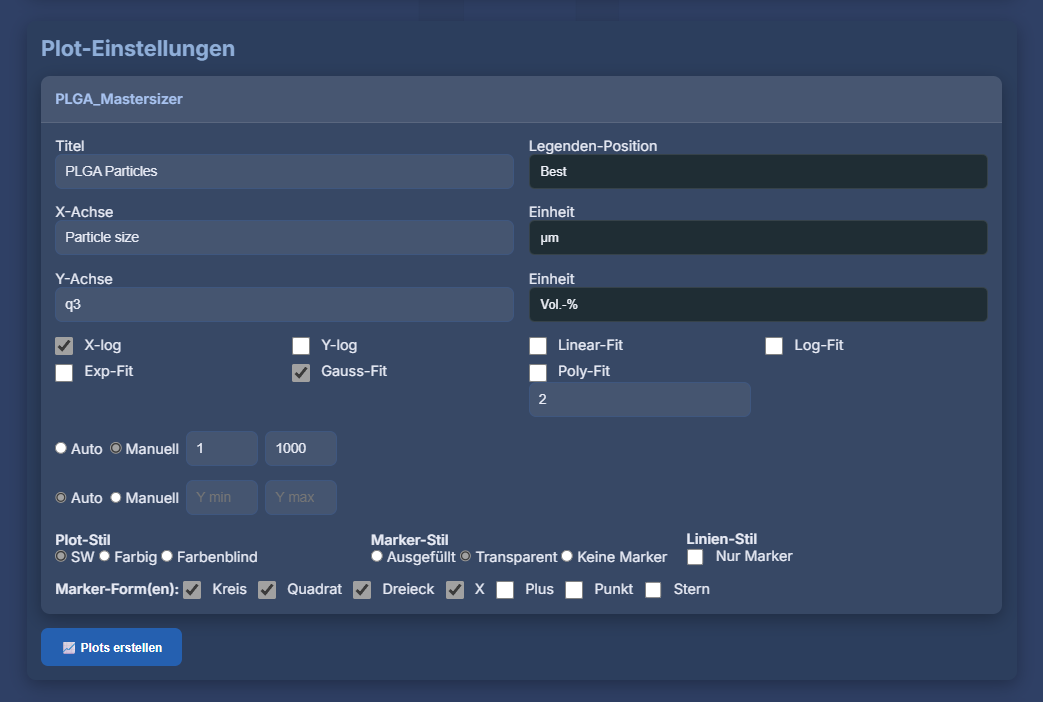Uncheck the Dreieck marker shape
The image size is (1043, 702).
tap(362, 590)
